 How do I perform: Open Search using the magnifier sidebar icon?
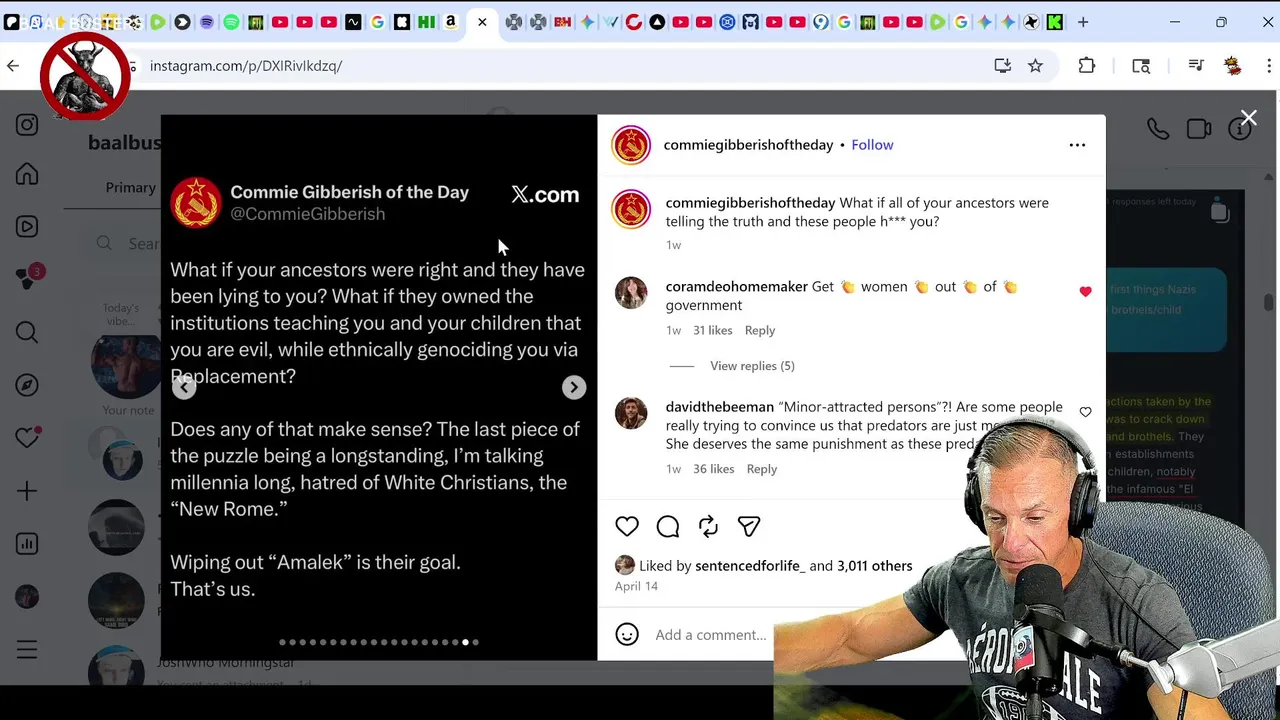click(x=27, y=332)
